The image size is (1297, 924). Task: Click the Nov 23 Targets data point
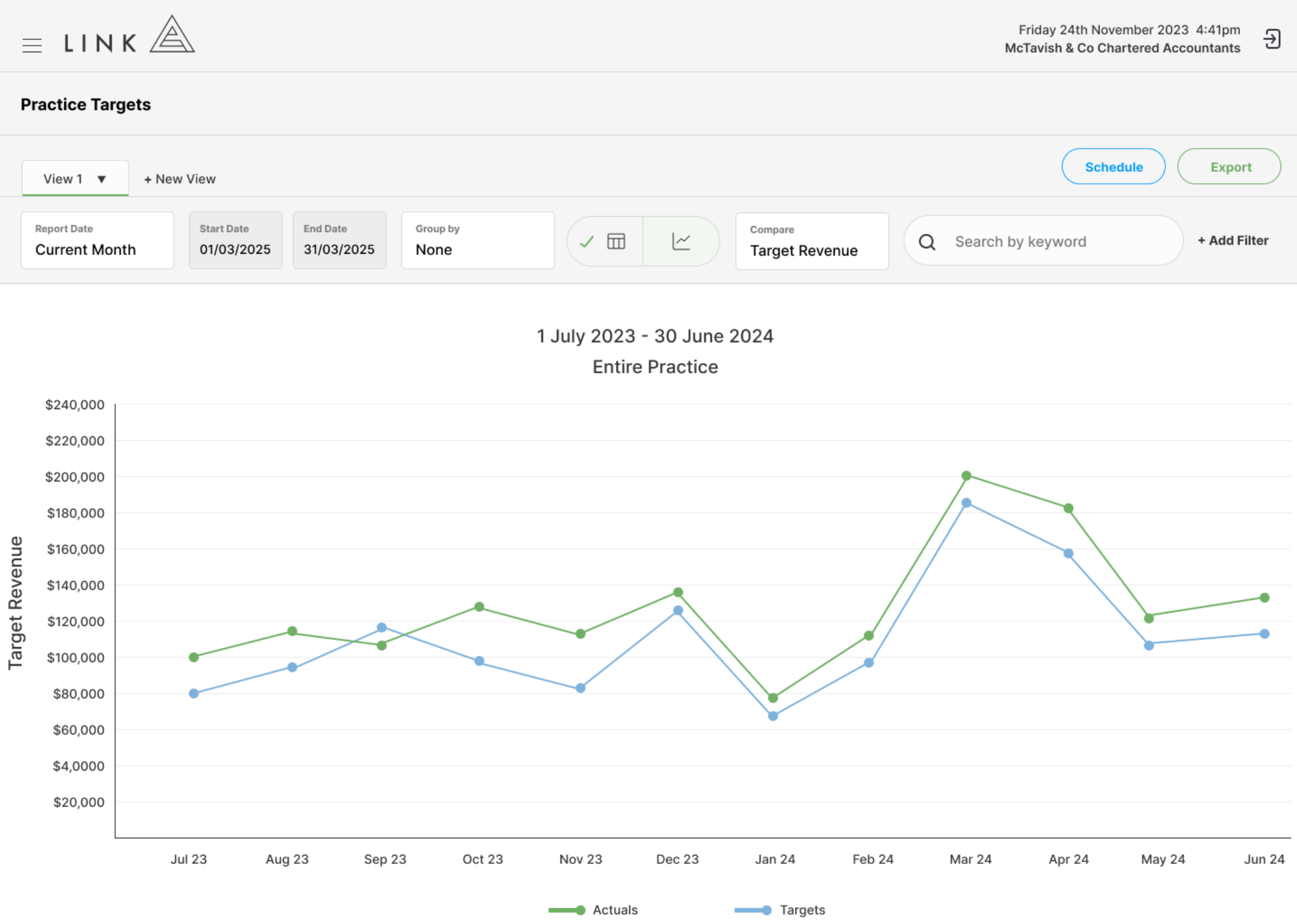(x=580, y=688)
